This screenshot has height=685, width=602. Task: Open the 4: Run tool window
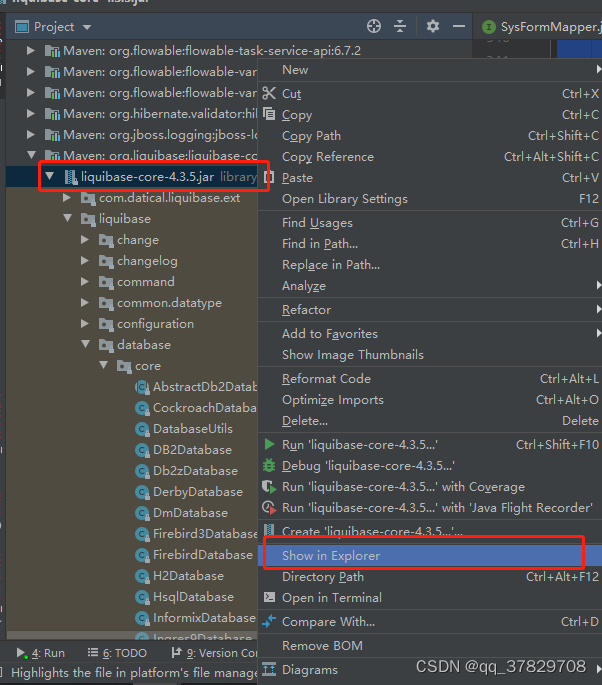pos(41,653)
